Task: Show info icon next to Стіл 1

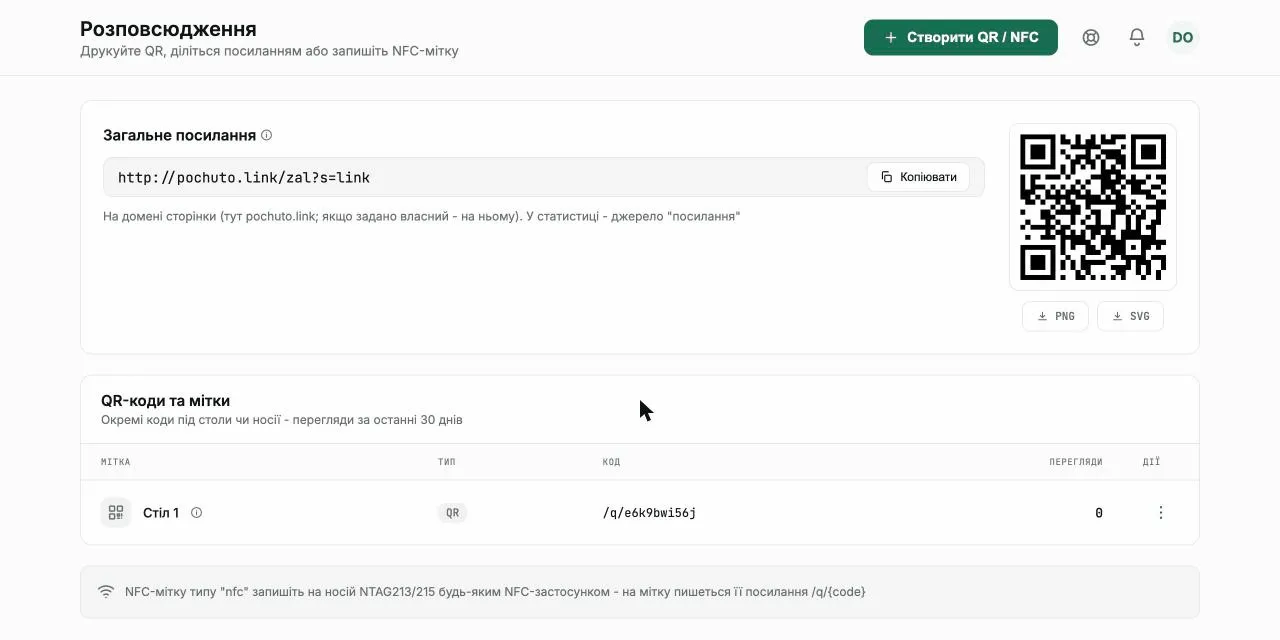Action: click(196, 513)
